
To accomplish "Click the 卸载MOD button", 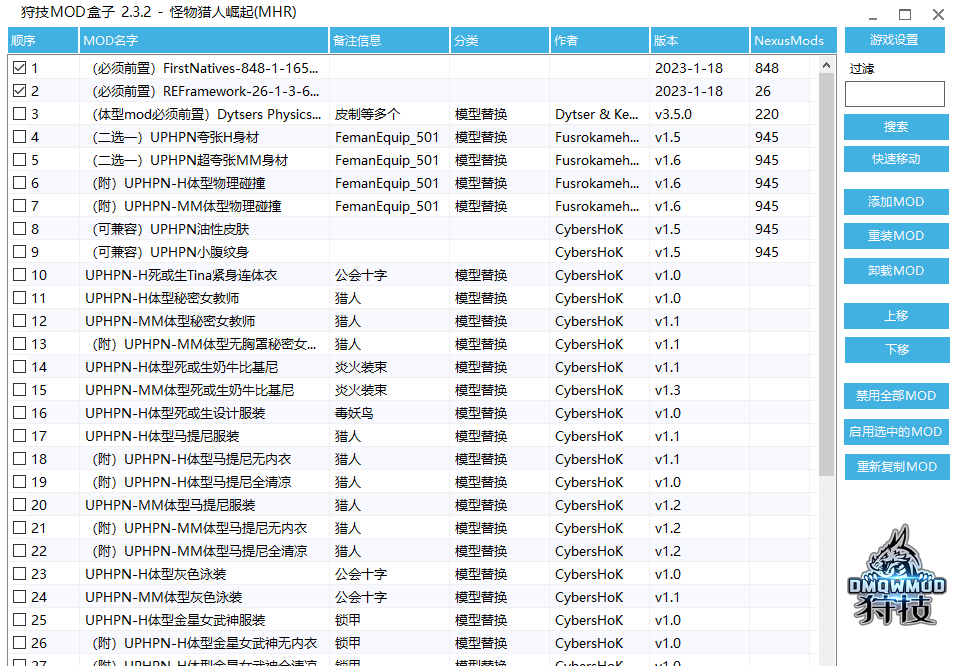I will (x=896, y=271).
